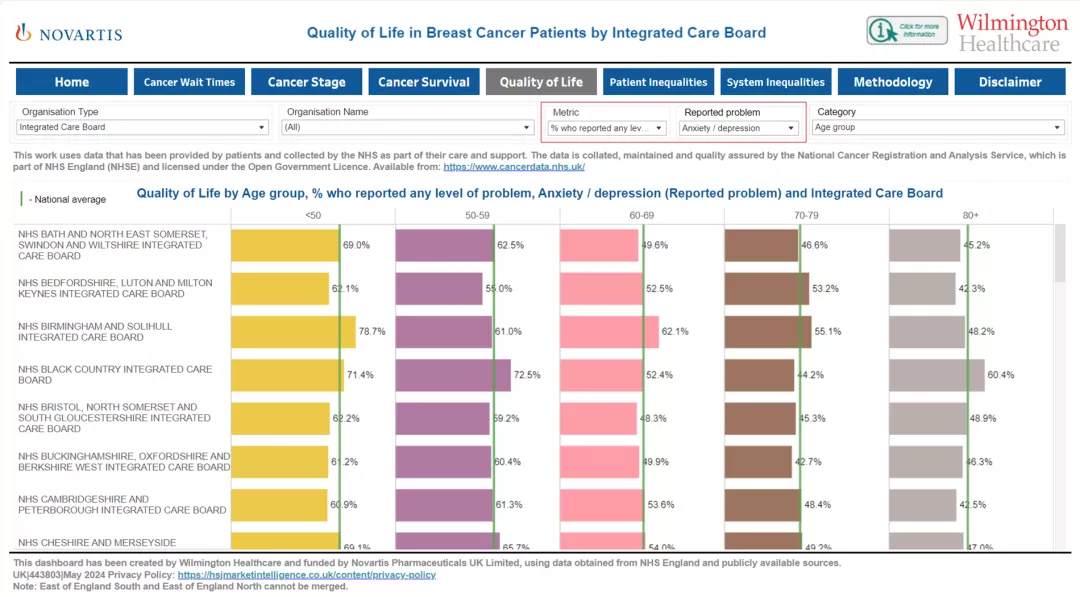Select the Cancer Stage tab
This screenshot has width=1080, height=597.
tap(306, 81)
